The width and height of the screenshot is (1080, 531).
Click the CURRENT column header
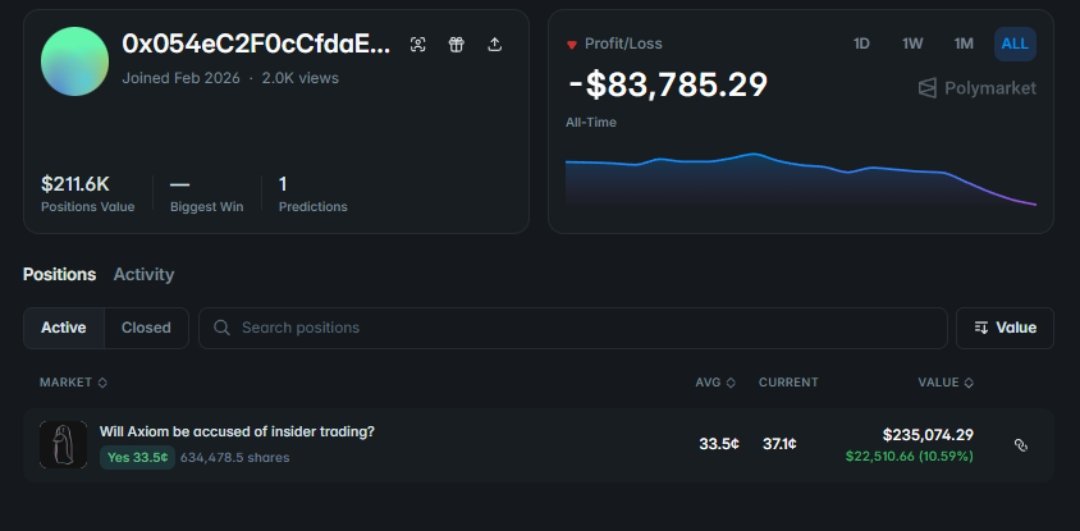[x=789, y=382]
